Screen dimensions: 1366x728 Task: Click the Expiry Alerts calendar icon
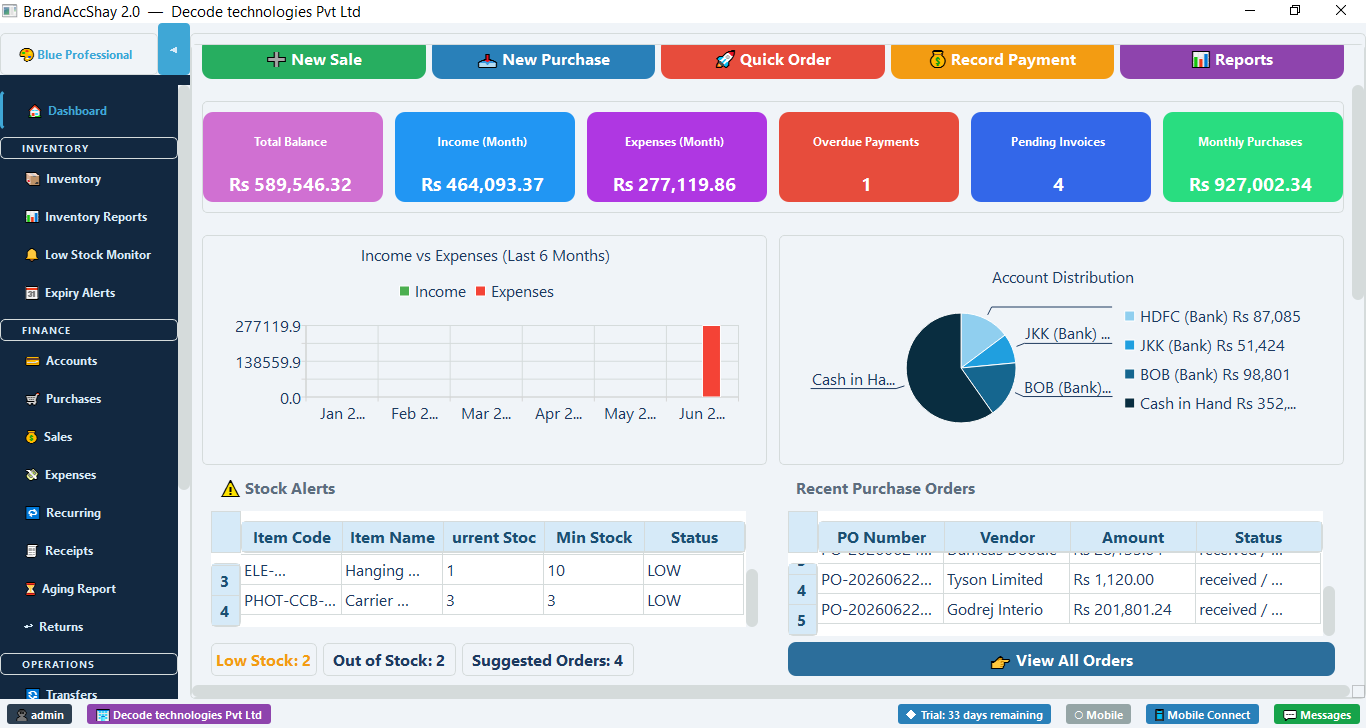pos(33,293)
